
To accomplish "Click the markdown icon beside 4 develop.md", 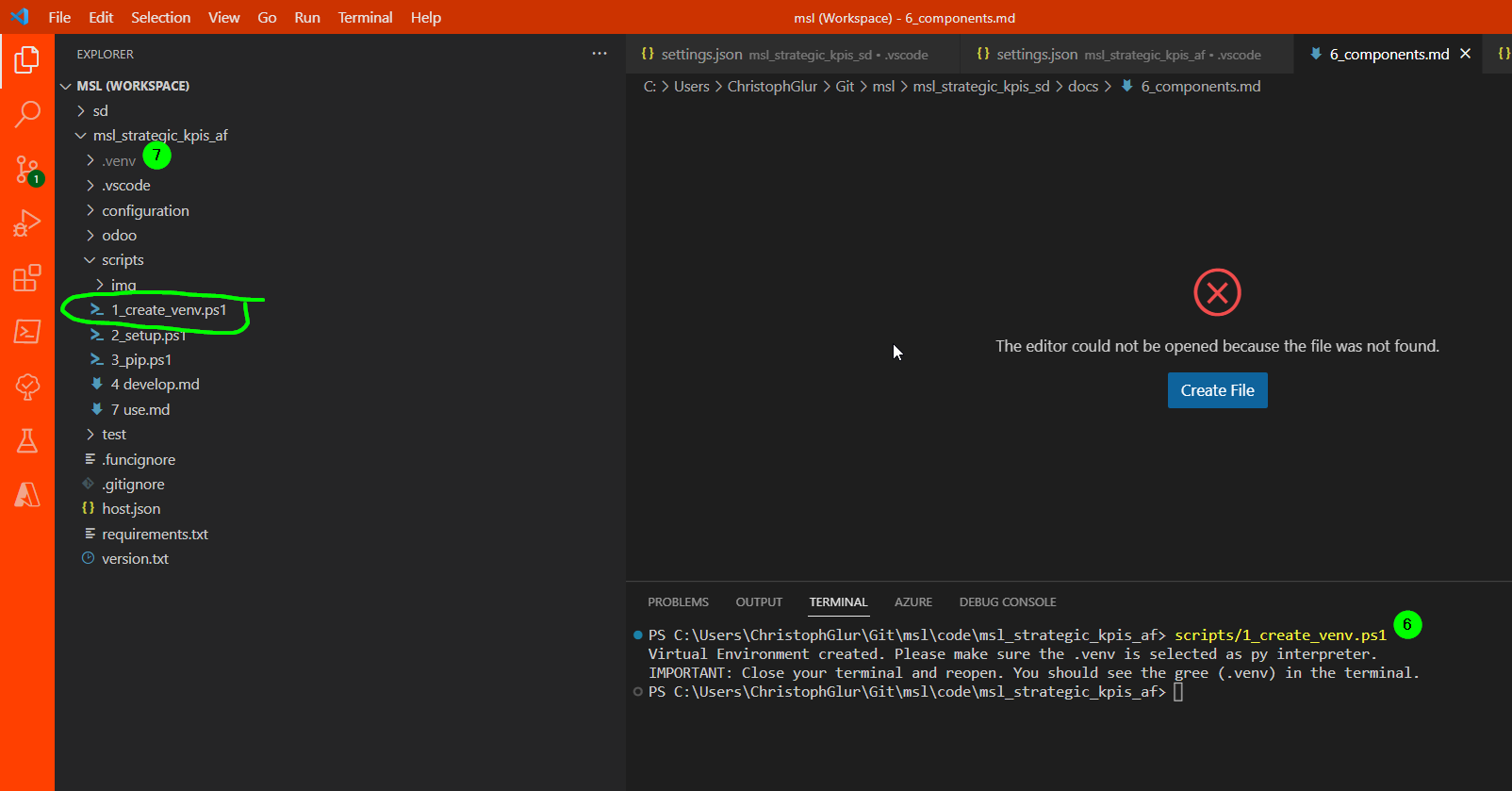I will (x=96, y=384).
